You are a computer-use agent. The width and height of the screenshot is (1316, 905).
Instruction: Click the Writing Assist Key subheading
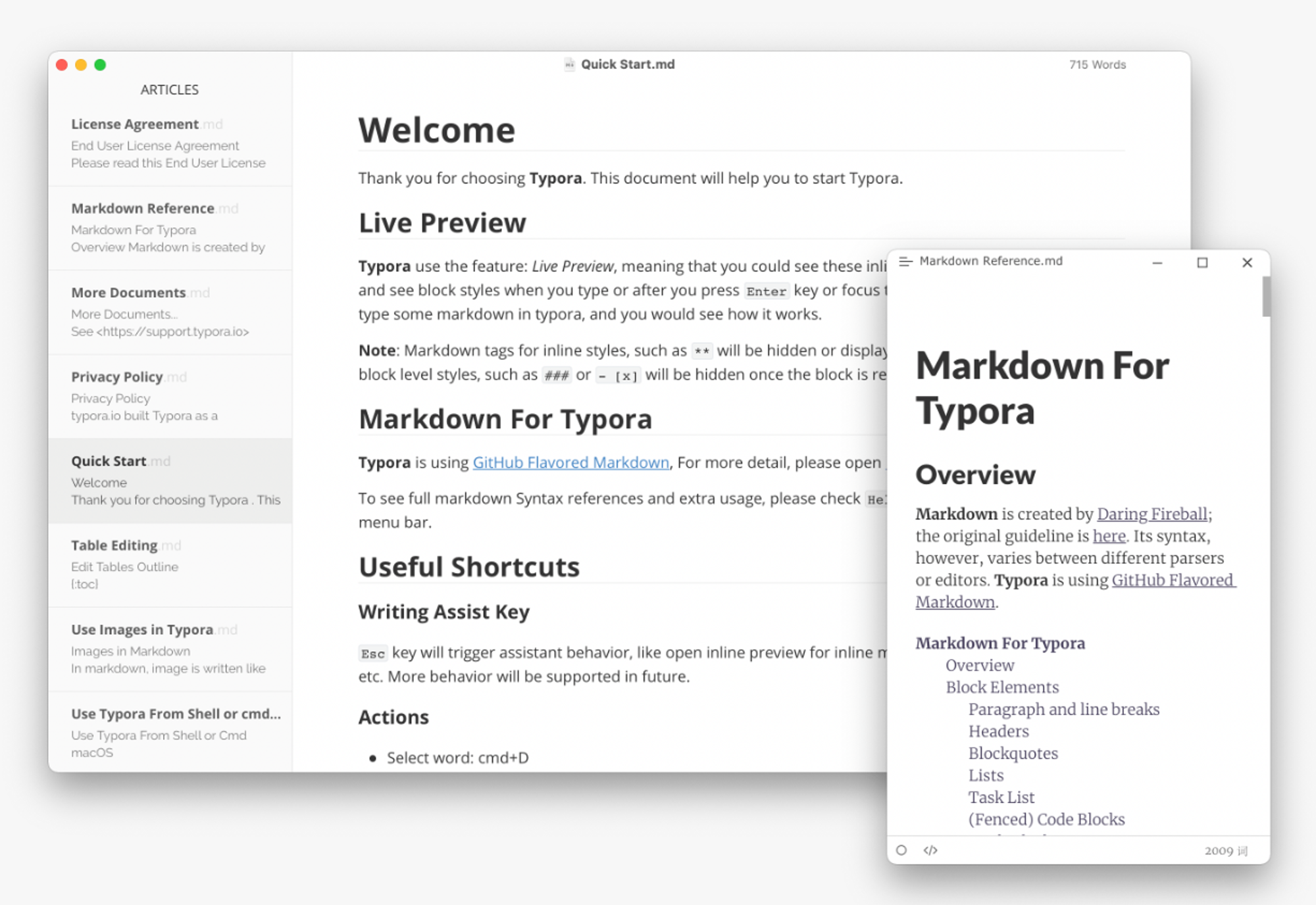443,612
